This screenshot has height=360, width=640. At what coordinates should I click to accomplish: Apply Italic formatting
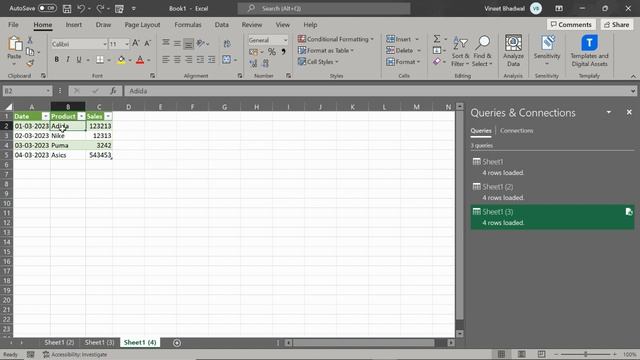pyautogui.click(x=68, y=60)
